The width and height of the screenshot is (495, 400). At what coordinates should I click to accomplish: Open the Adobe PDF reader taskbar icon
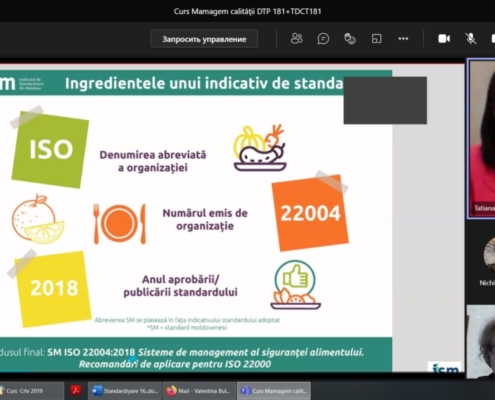(x=76, y=391)
